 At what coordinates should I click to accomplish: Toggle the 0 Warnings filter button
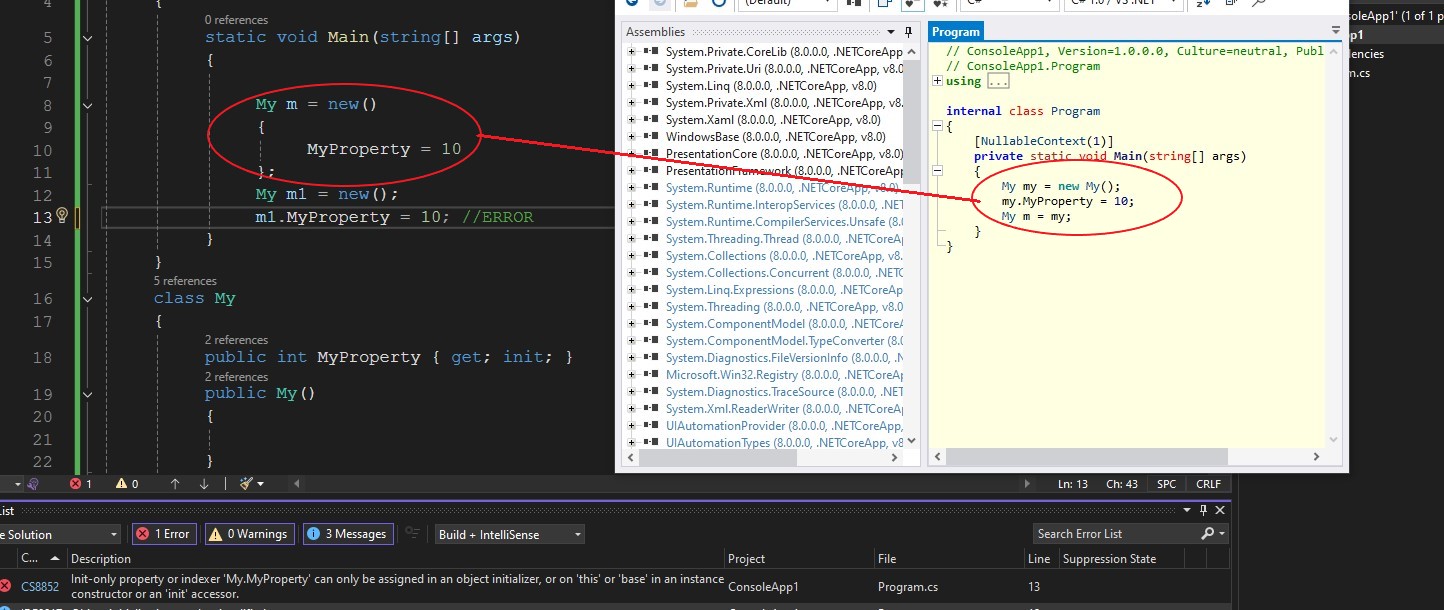tap(250, 534)
